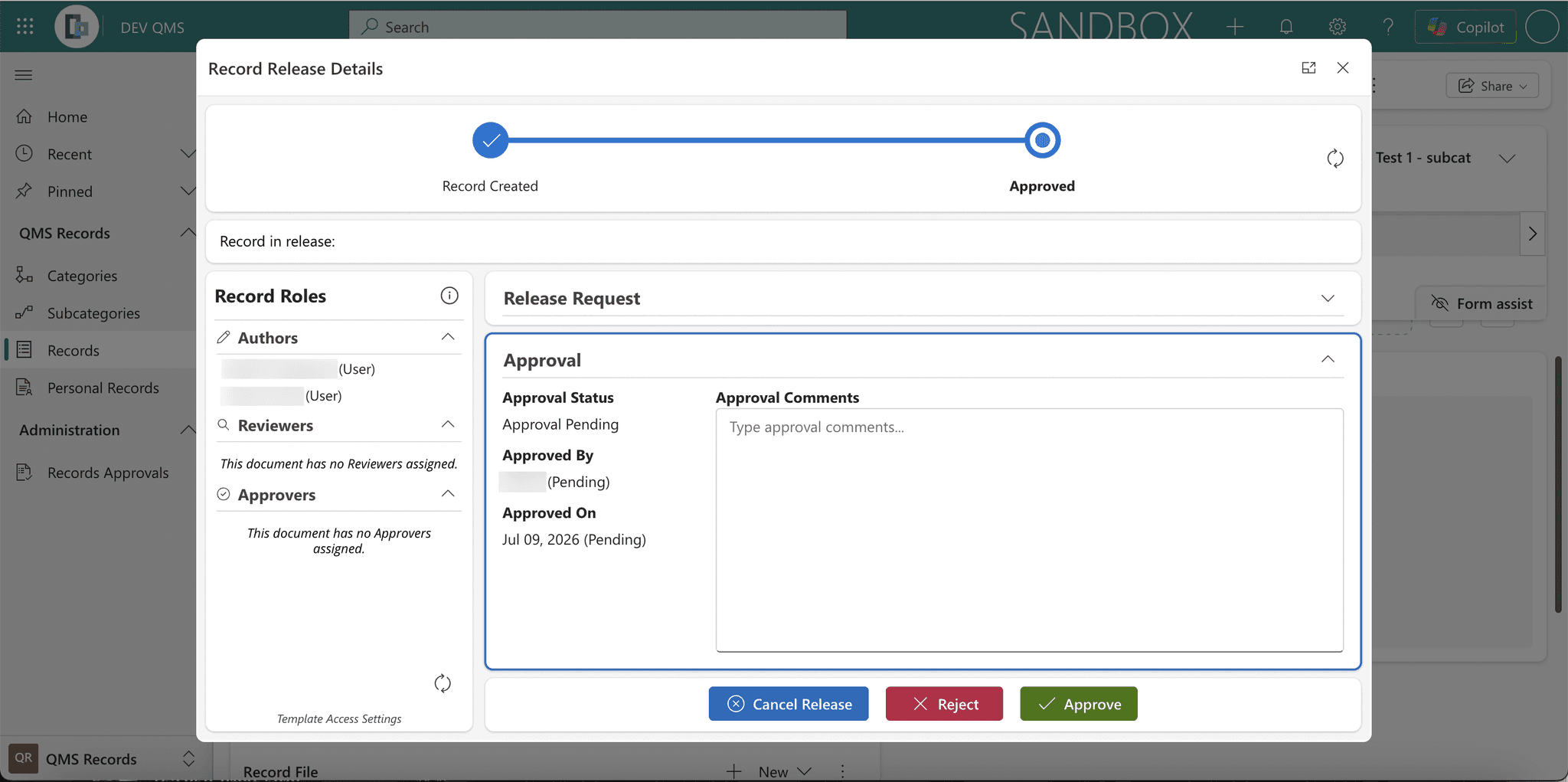This screenshot has height=782, width=1568.
Task: Toggle the hamburger navigation menu
Action: tap(24, 75)
